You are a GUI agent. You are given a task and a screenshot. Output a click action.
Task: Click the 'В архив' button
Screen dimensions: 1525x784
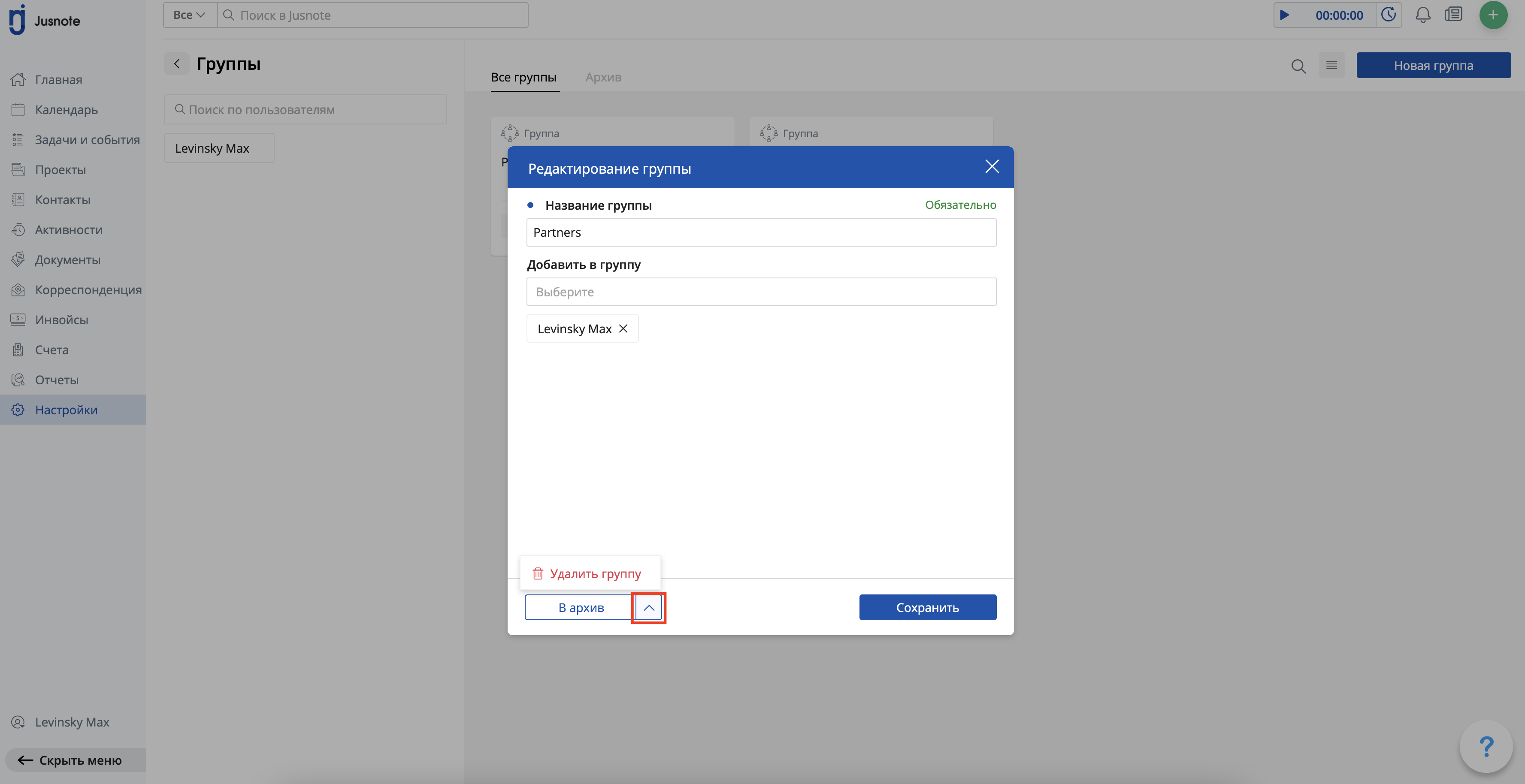click(580, 608)
